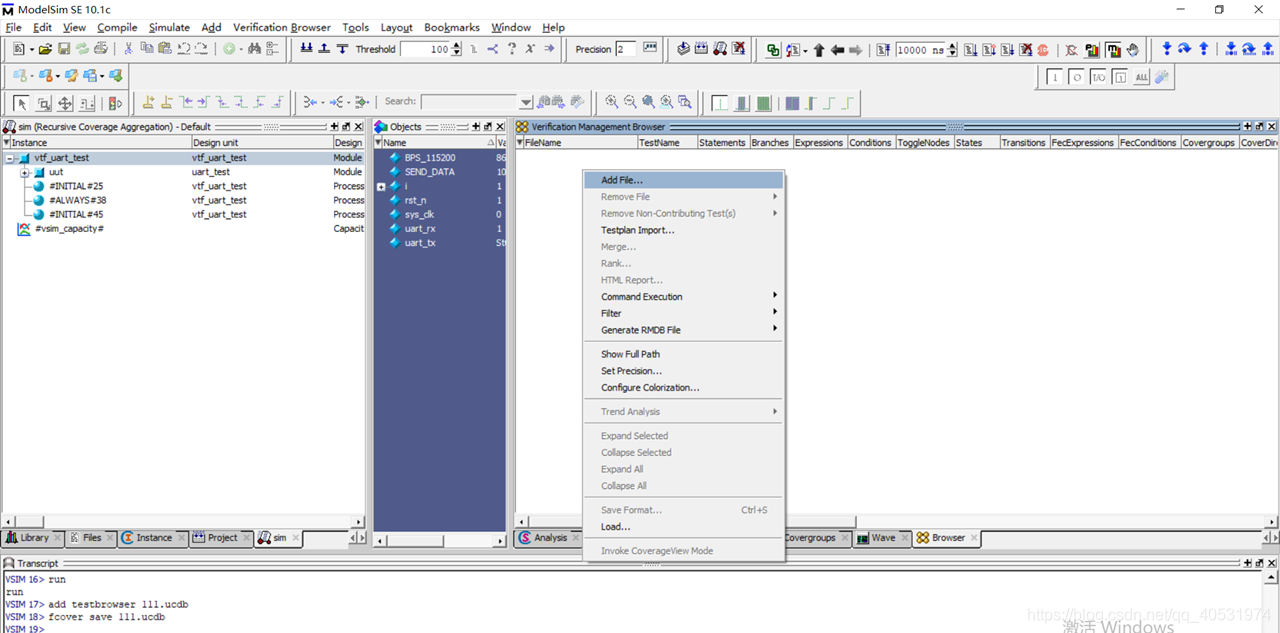
Task: Open the Filter submenu in context menu
Action: (x=683, y=313)
